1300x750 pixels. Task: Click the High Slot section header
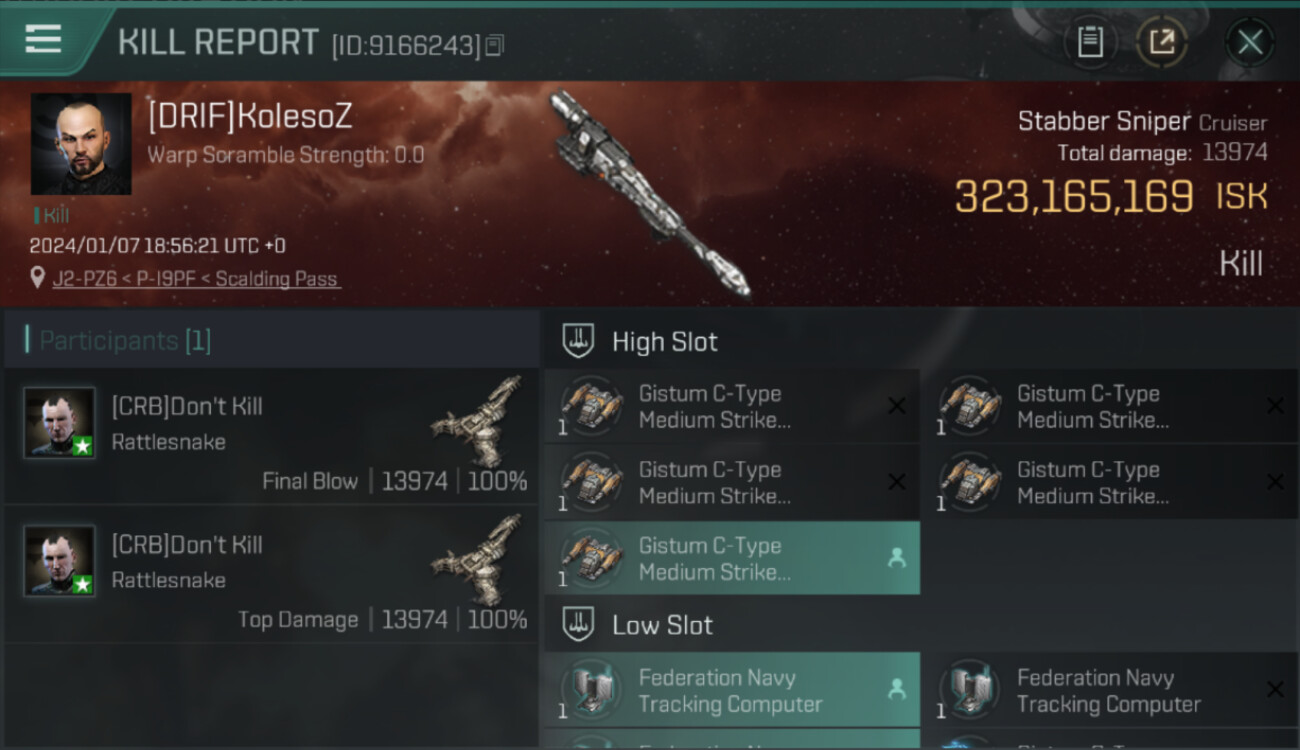pos(665,342)
